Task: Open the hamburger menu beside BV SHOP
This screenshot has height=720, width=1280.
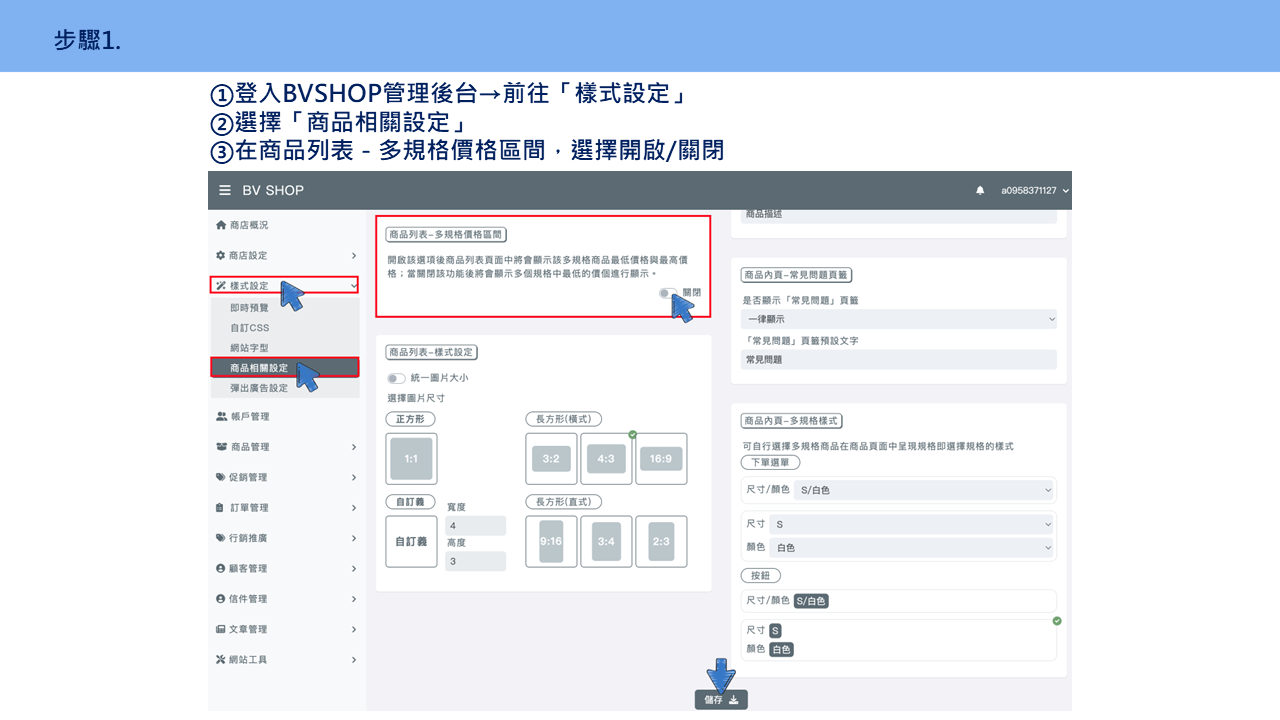Action: click(x=225, y=190)
